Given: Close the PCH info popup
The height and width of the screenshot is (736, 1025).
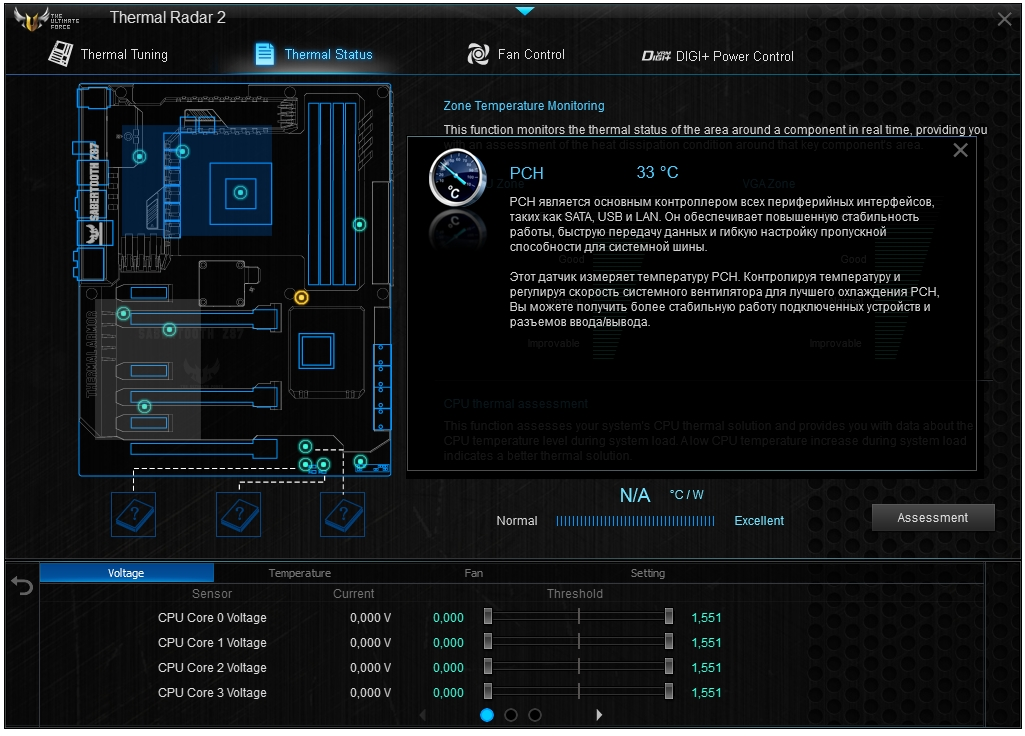Looking at the screenshot, I should tap(960, 150).
